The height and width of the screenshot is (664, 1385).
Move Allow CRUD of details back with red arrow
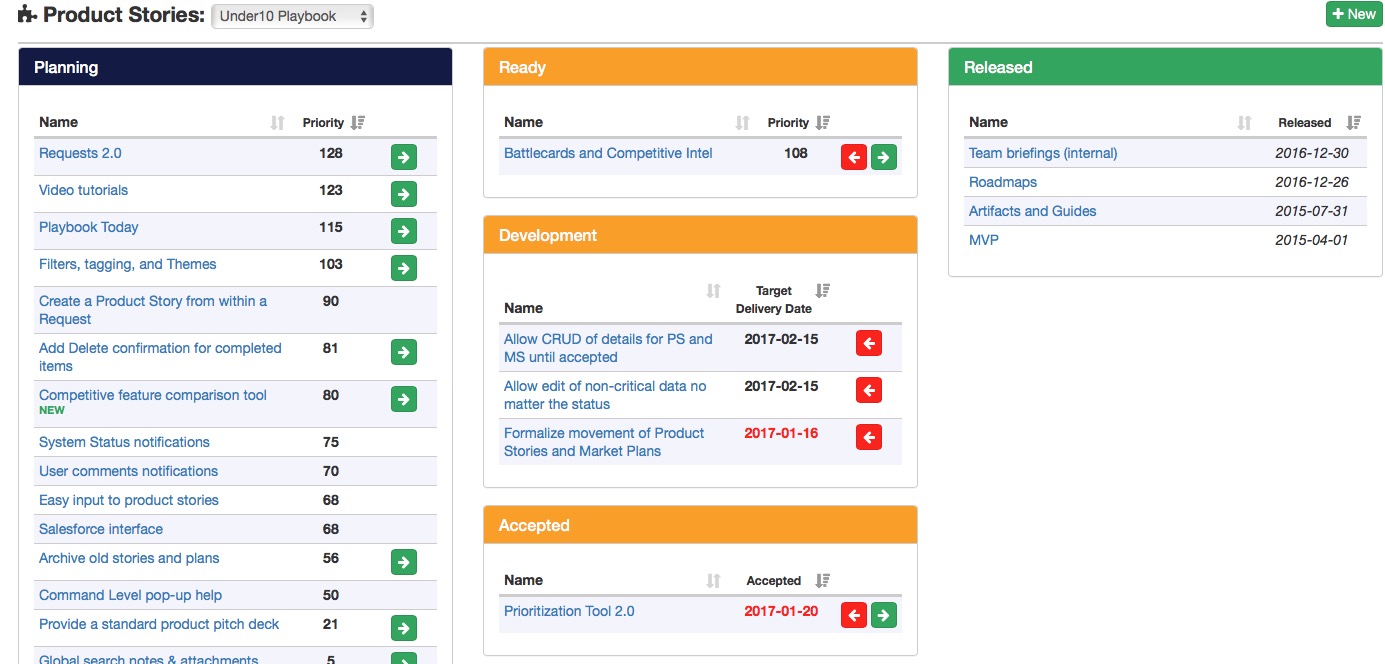click(869, 343)
